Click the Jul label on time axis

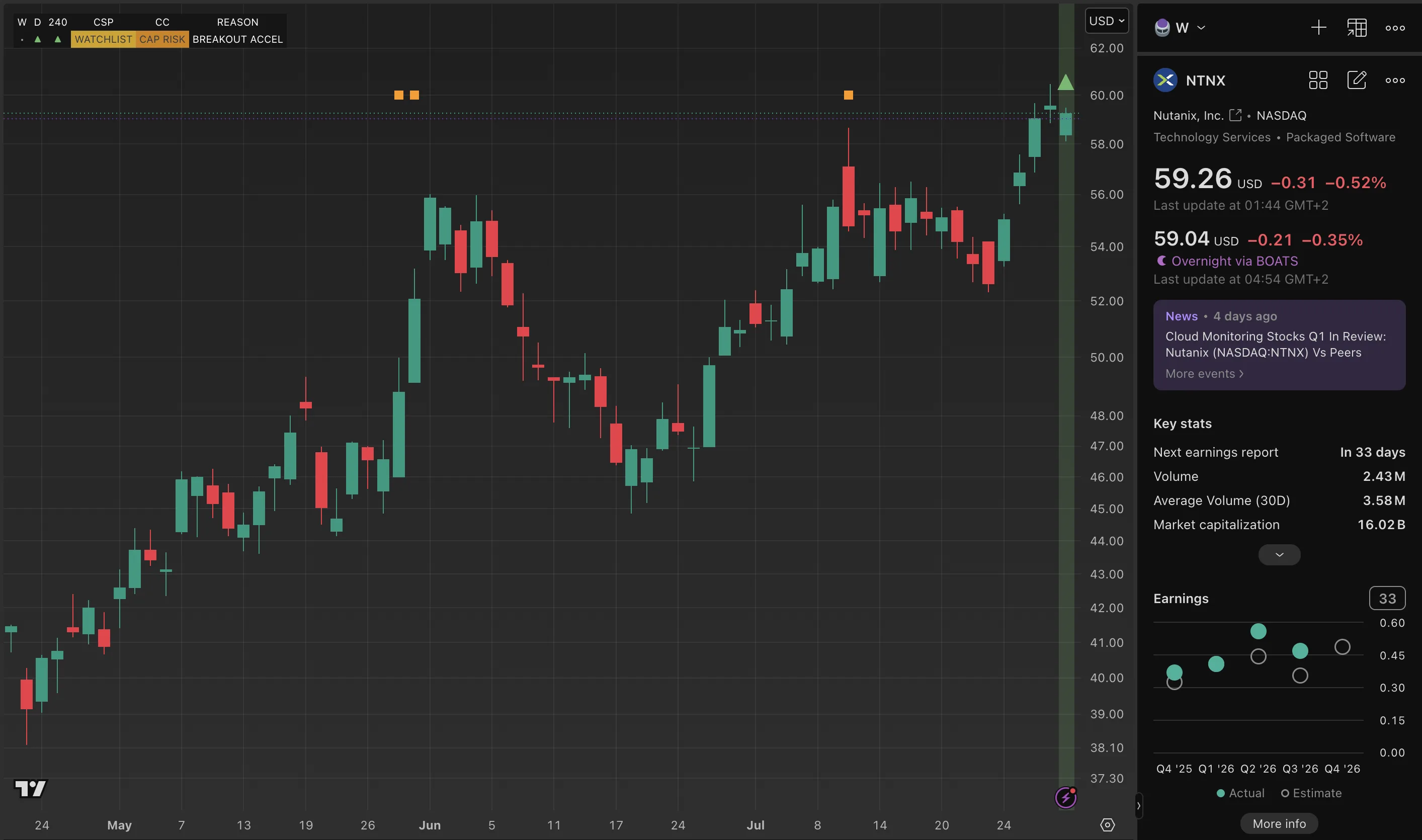pyautogui.click(x=755, y=825)
